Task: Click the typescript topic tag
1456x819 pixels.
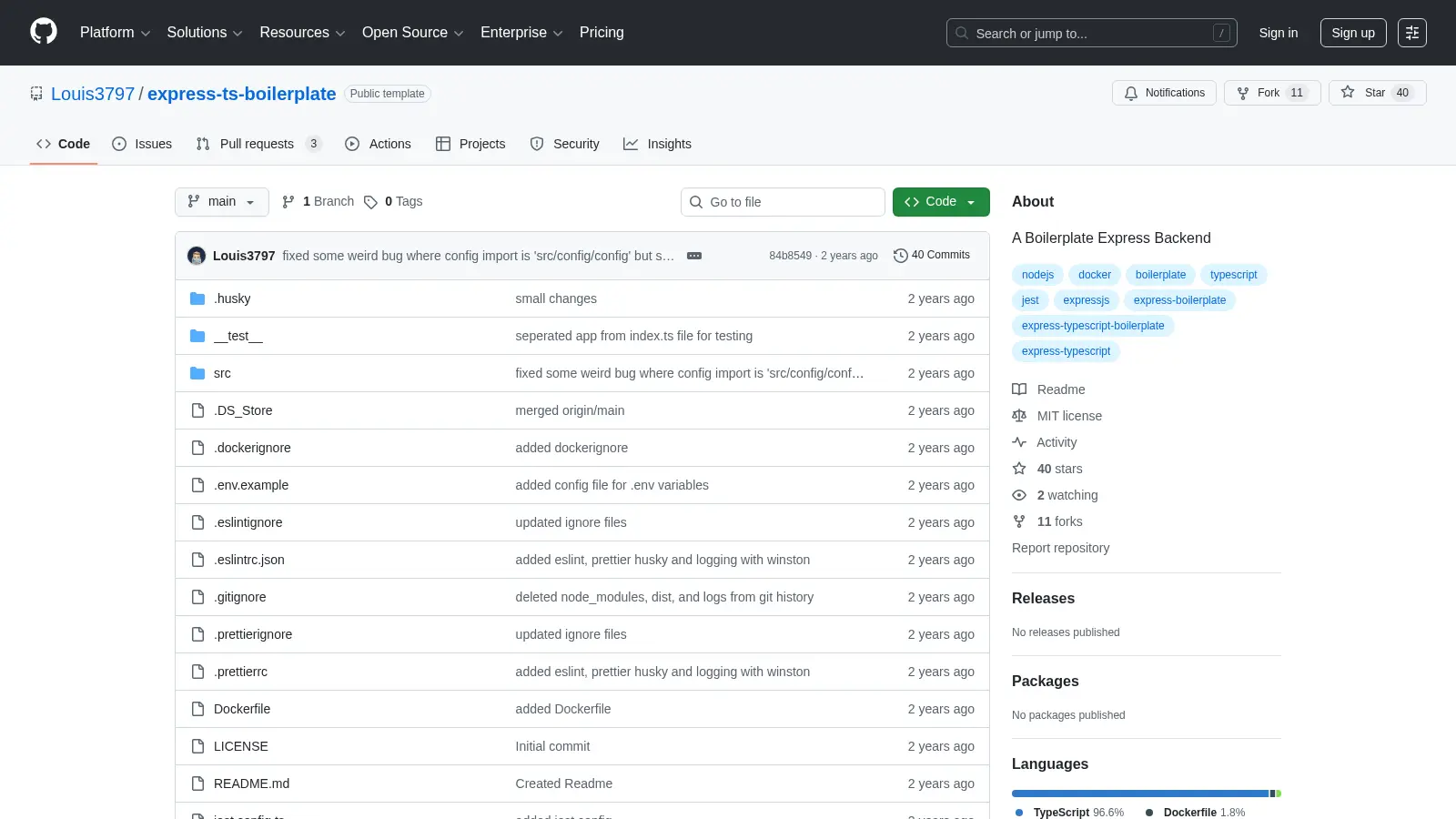Action: (1233, 275)
